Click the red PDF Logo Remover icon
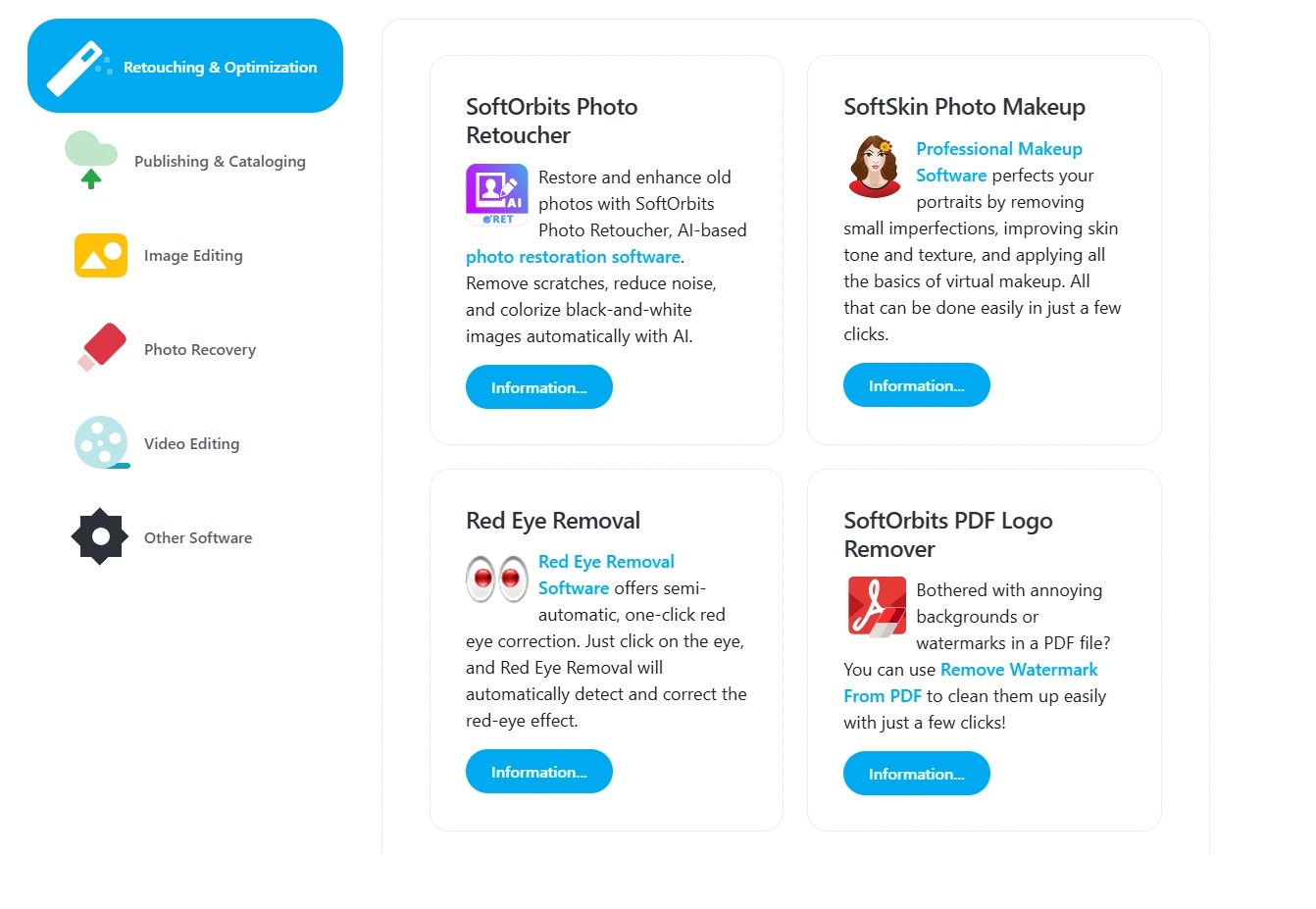The image size is (1316, 909). coord(877,607)
